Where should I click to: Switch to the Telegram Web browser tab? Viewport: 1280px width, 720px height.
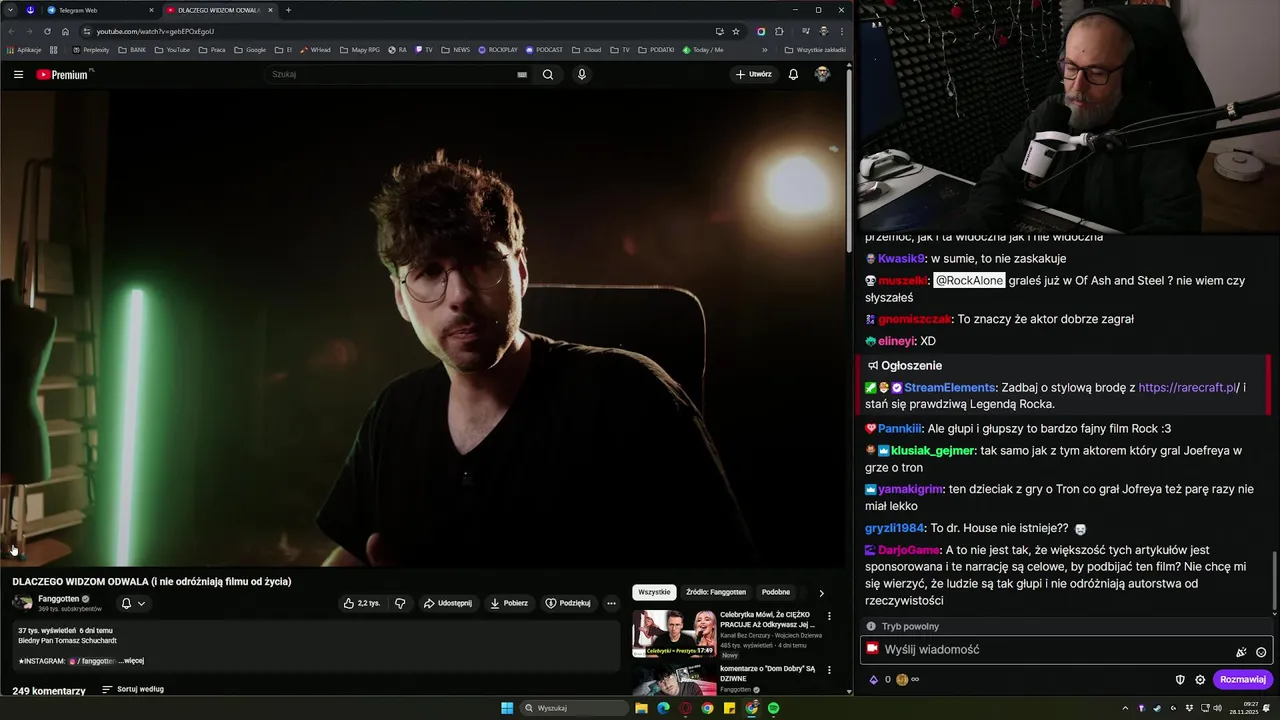[98, 10]
